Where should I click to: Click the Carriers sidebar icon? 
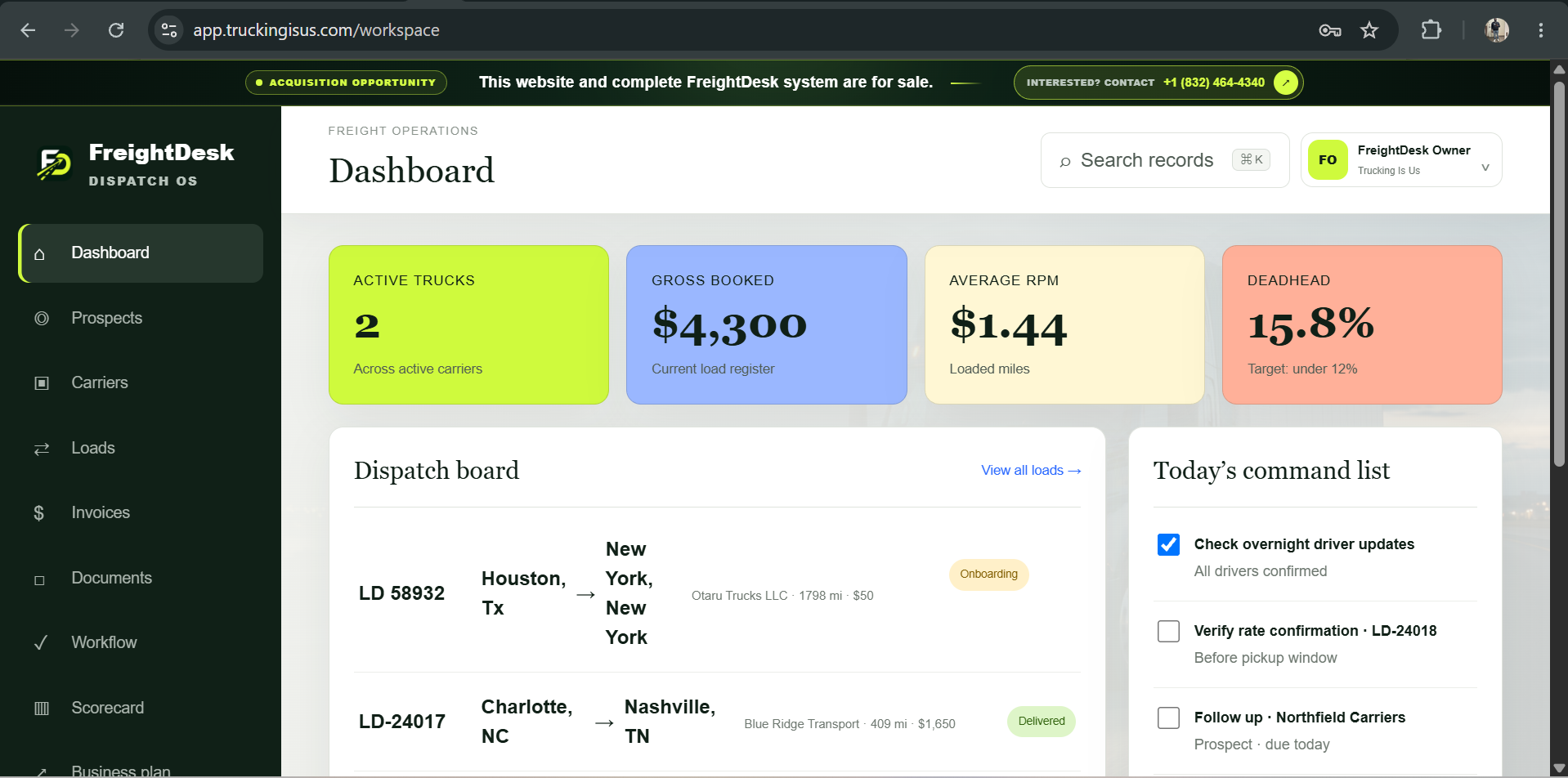pyautogui.click(x=42, y=383)
